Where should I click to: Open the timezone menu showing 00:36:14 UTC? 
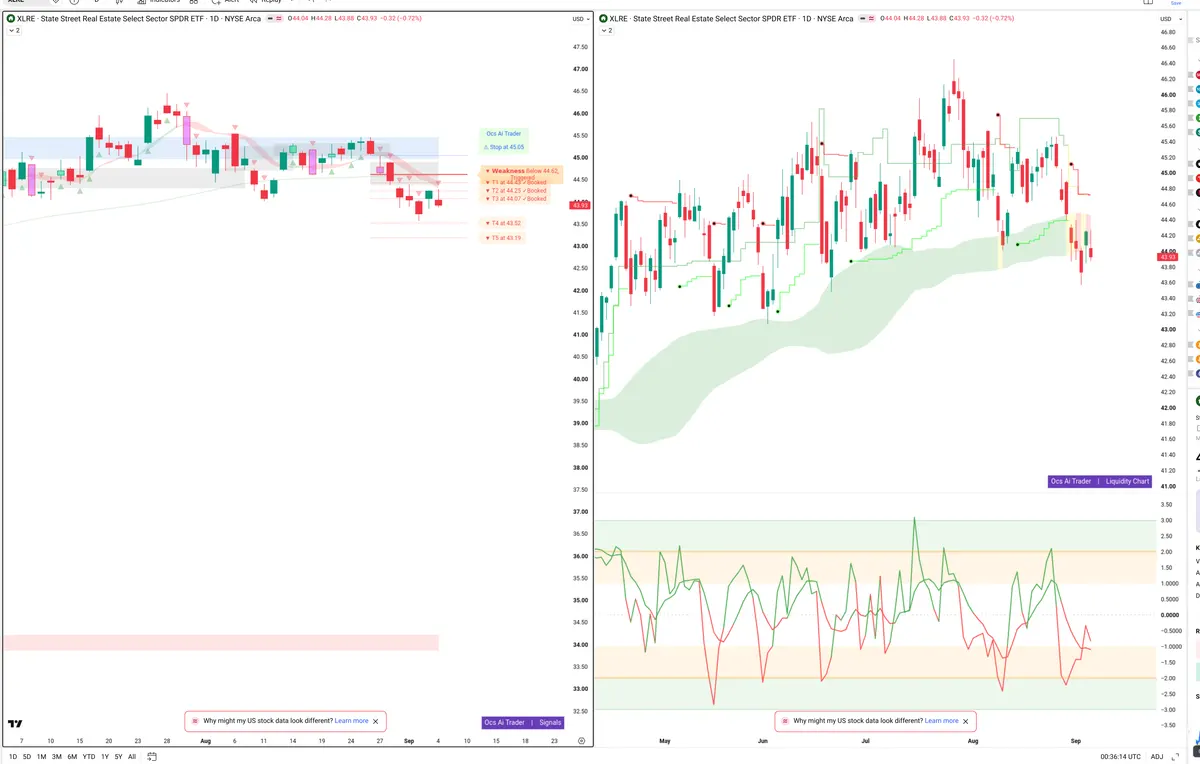coord(1120,756)
